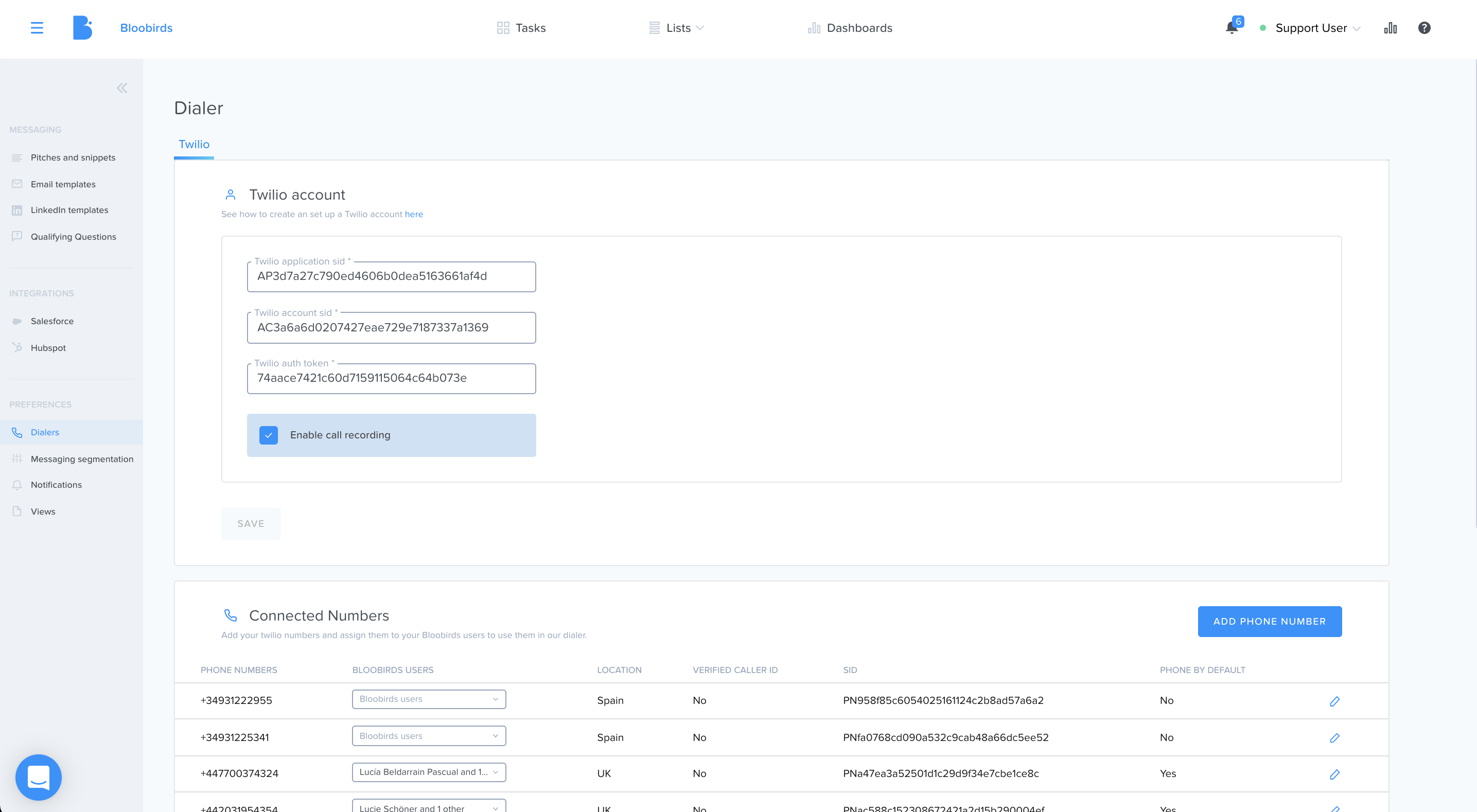The image size is (1477, 812).
Task: Click the Pitches and snippets icon
Action: pyautogui.click(x=16, y=157)
